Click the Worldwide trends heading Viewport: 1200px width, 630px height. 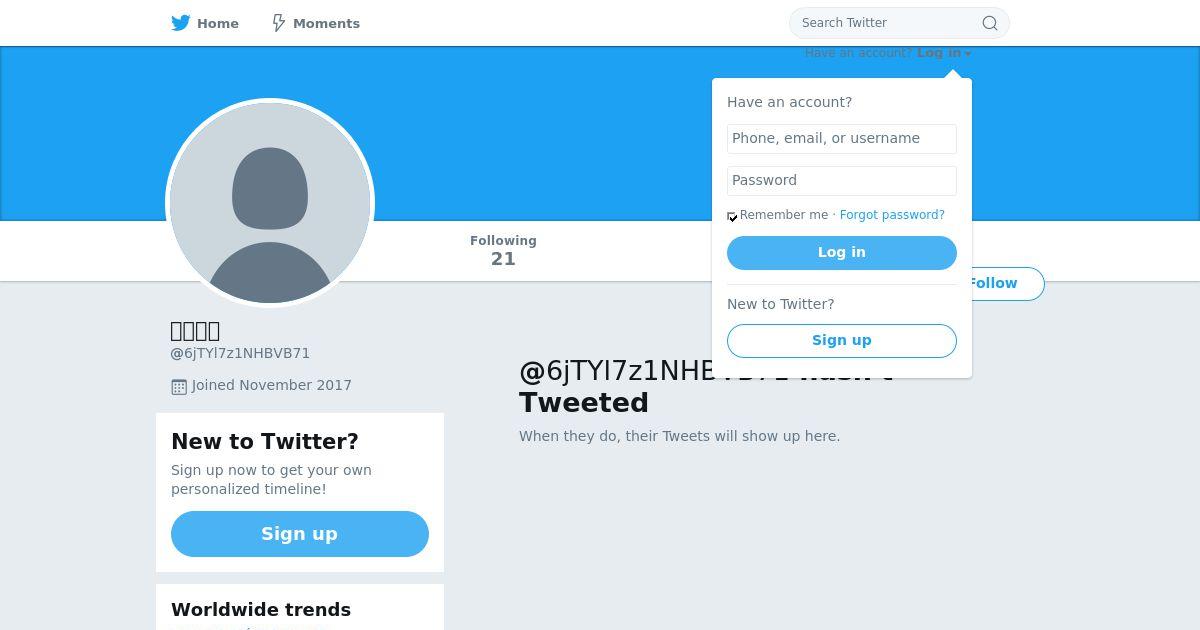click(261, 610)
